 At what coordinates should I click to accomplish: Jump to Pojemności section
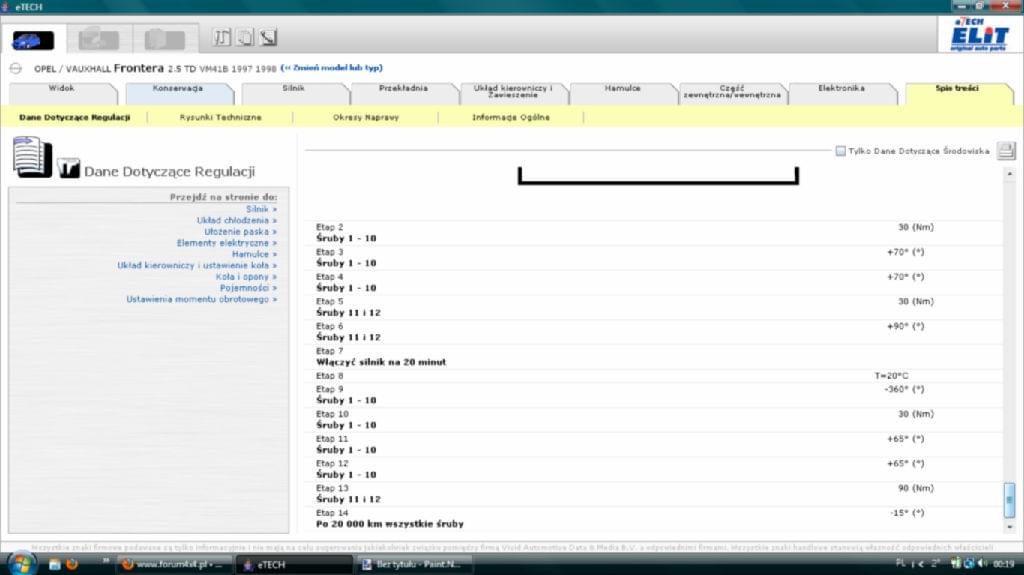pyautogui.click(x=248, y=288)
